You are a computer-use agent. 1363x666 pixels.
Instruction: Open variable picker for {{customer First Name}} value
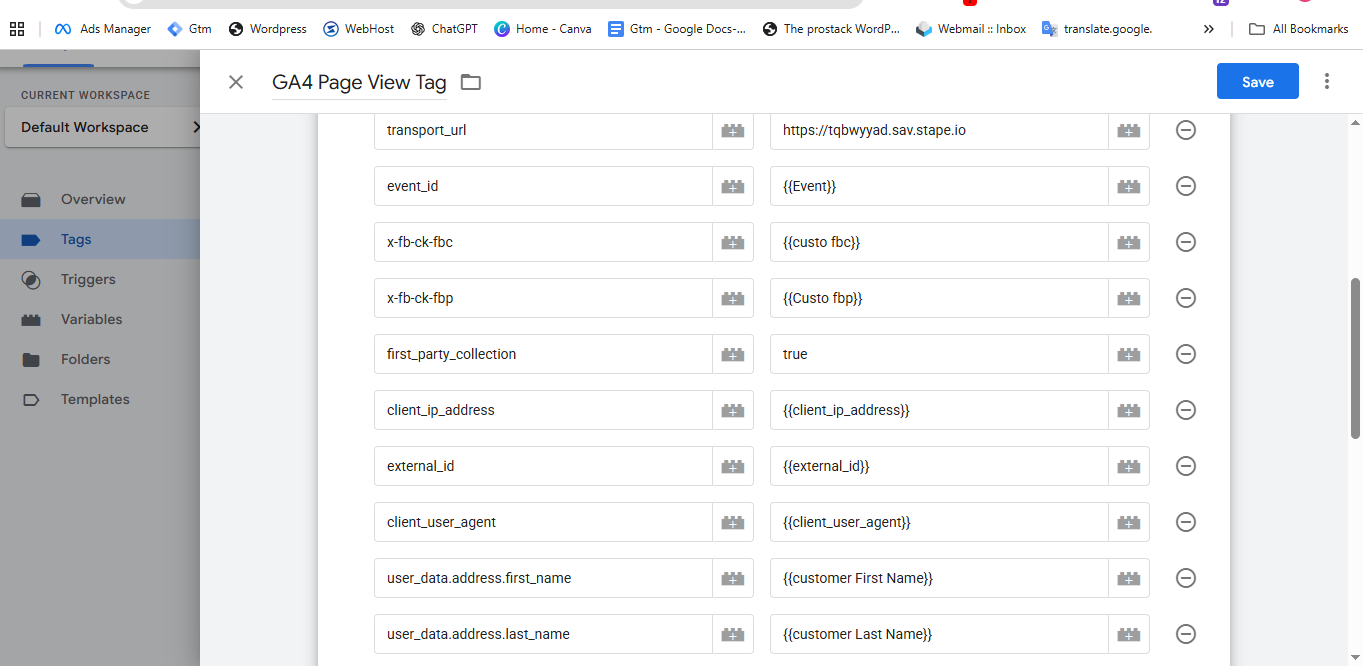(1128, 578)
